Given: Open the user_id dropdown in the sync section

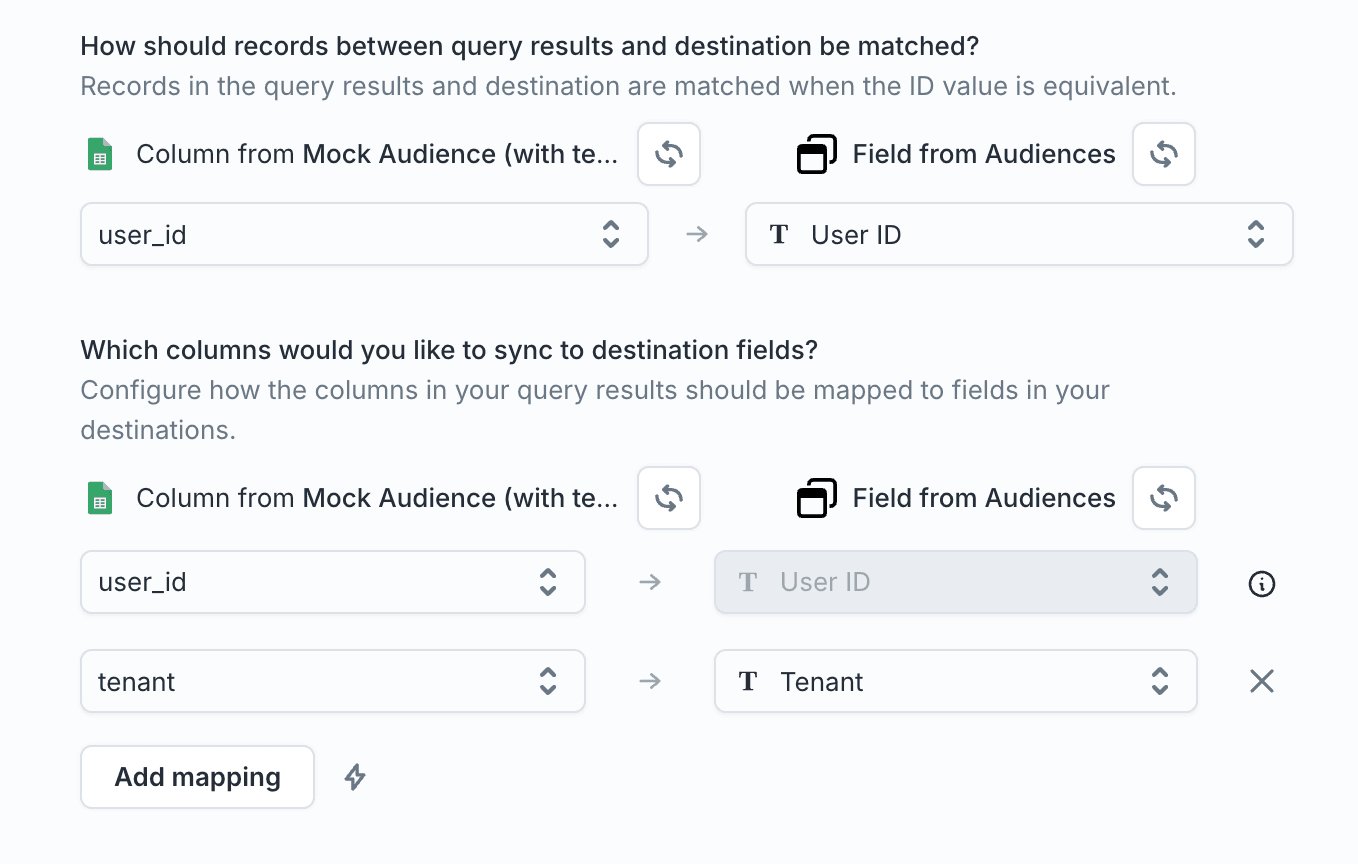Looking at the screenshot, I should point(332,581).
